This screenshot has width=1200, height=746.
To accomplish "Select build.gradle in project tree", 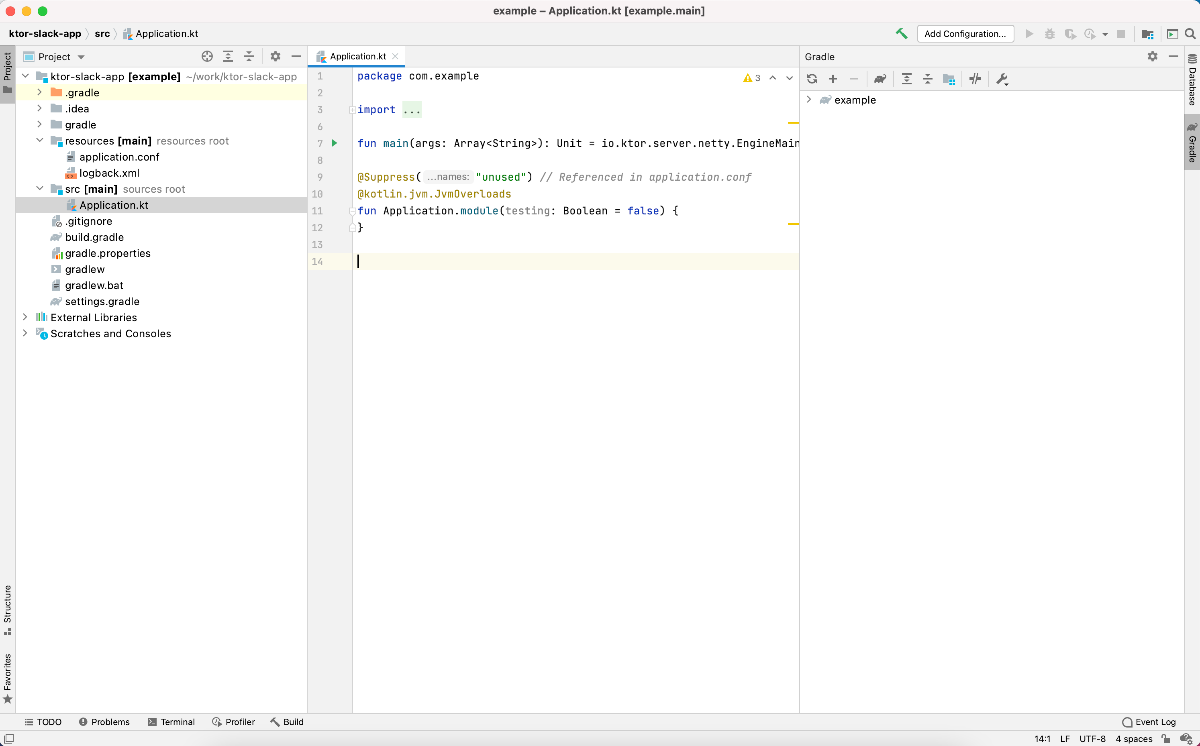I will (x=94, y=237).
